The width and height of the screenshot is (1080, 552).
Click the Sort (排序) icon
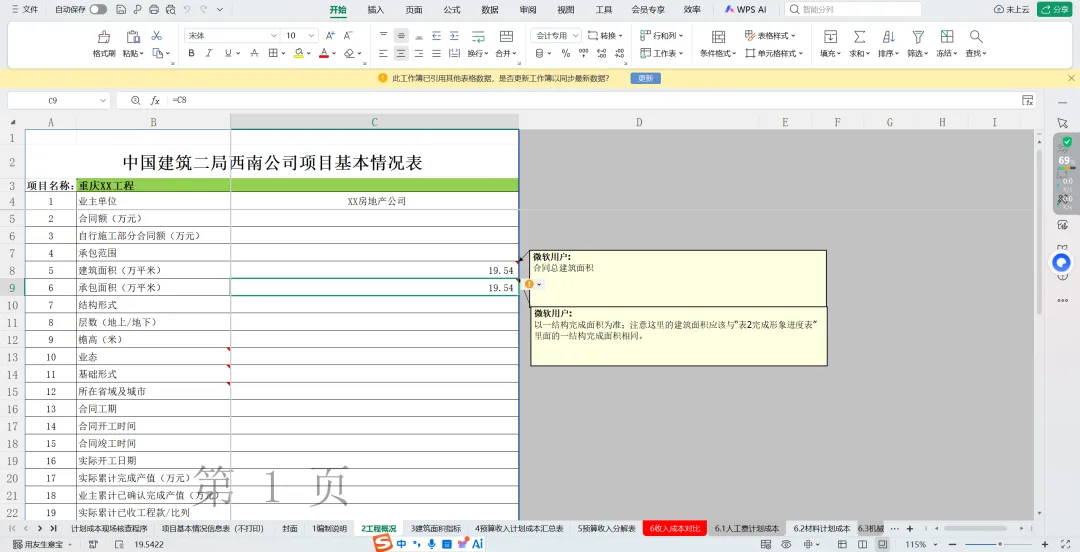[889, 37]
